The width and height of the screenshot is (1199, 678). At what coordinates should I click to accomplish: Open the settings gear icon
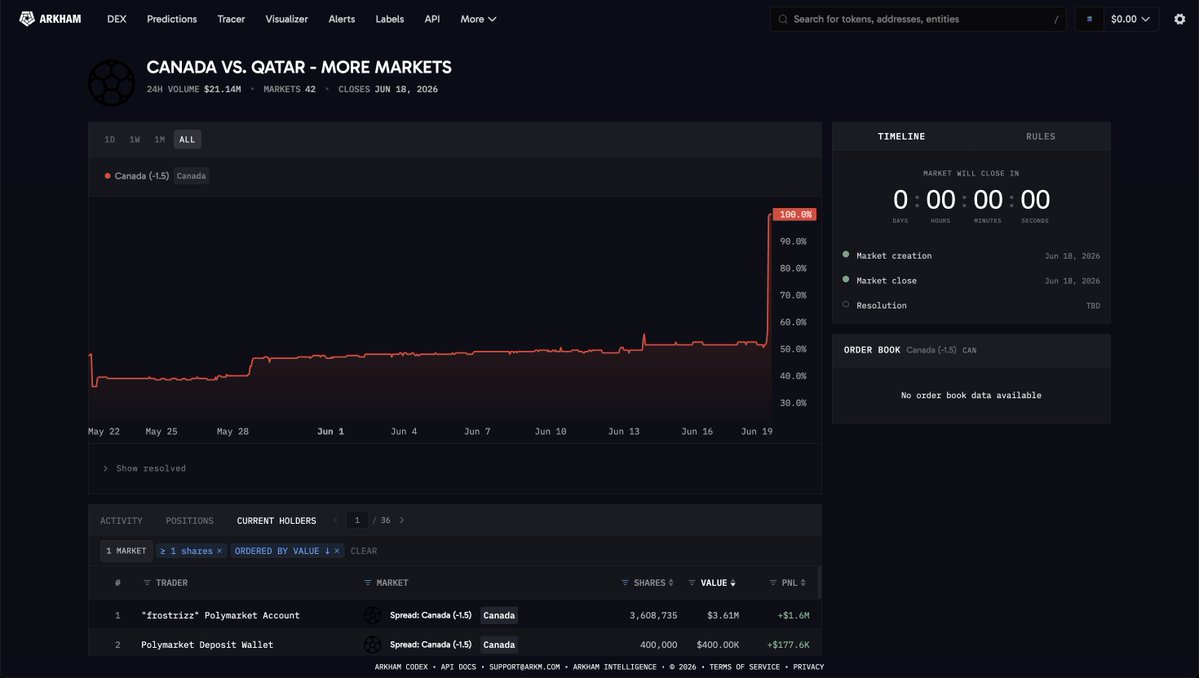click(x=1179, y=19)
